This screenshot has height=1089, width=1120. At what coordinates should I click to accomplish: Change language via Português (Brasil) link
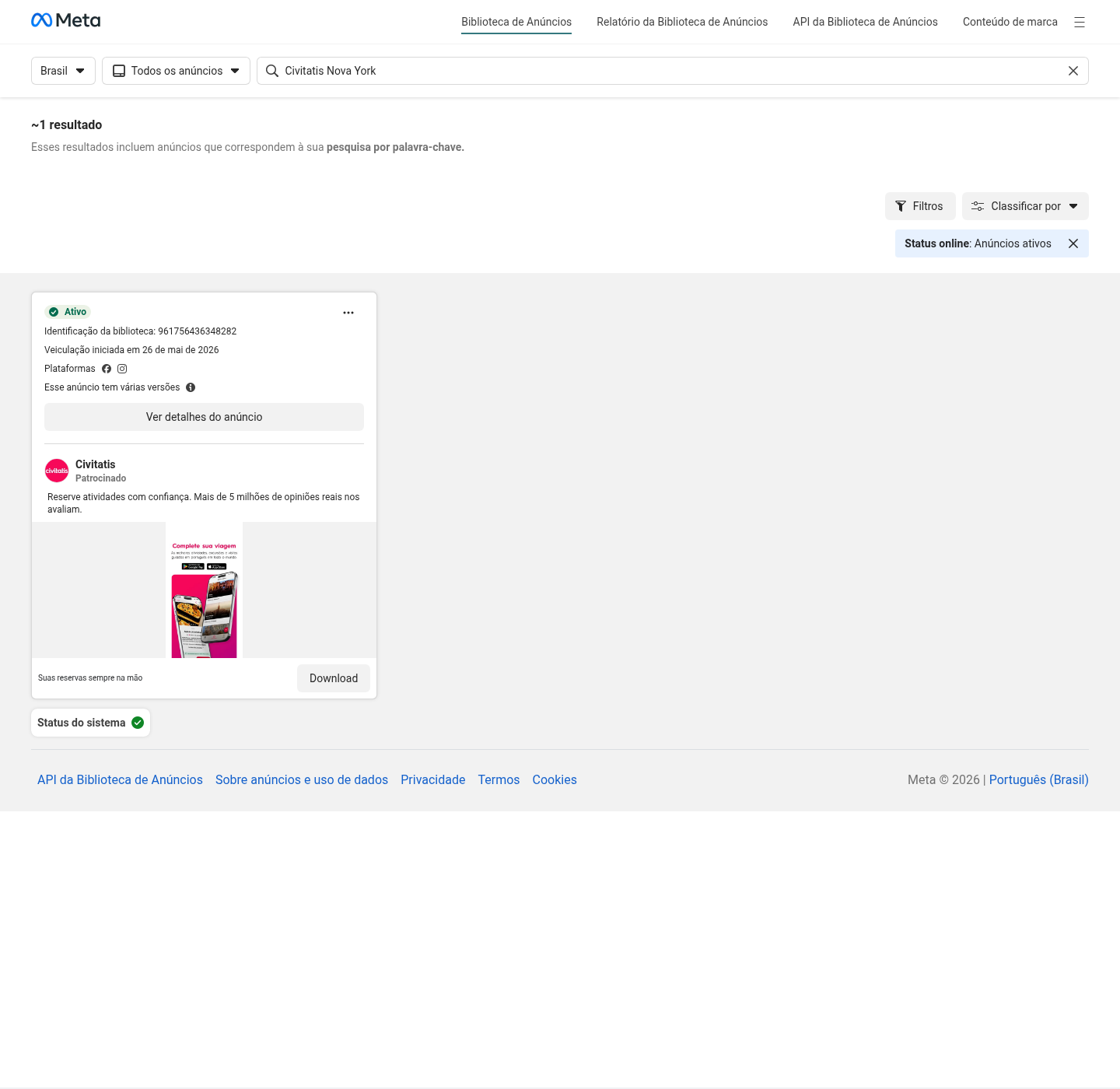coord(1038,779)
